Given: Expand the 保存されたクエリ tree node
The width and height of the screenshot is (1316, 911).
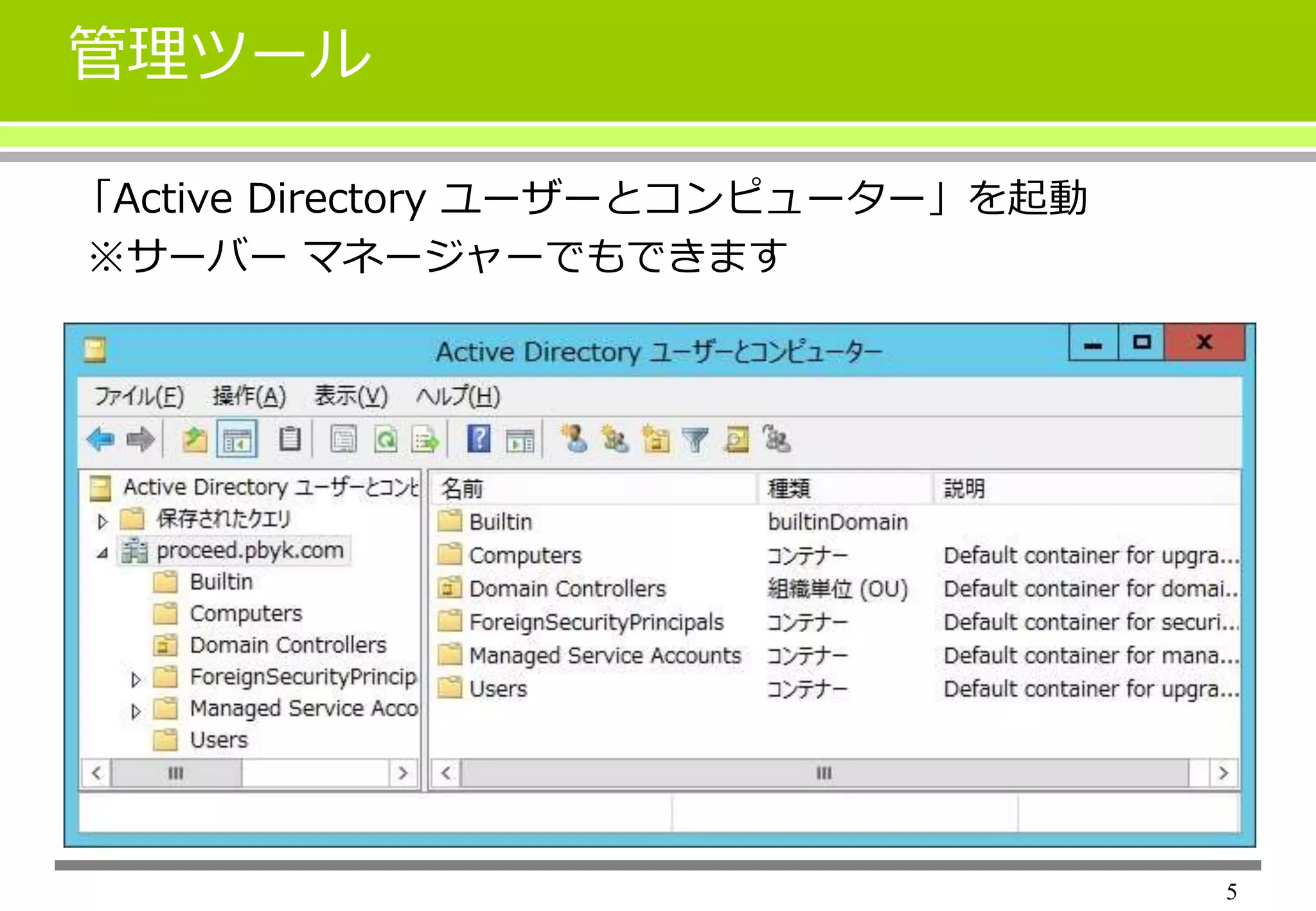Looking at the screenshot, I should point(102,521).
